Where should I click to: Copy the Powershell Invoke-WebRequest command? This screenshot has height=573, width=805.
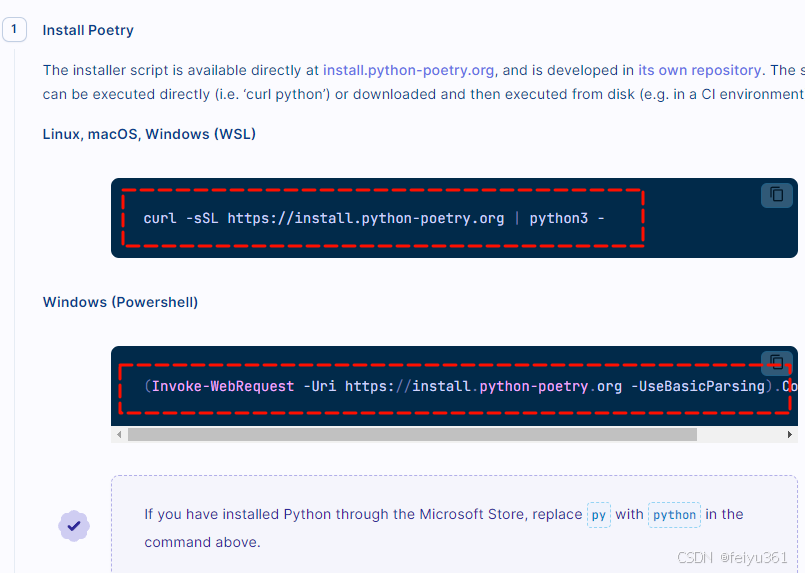tap(776, 362)
